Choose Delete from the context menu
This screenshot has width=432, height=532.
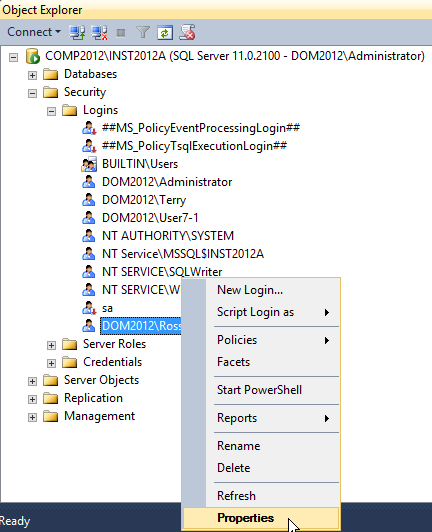coord(261,468)
